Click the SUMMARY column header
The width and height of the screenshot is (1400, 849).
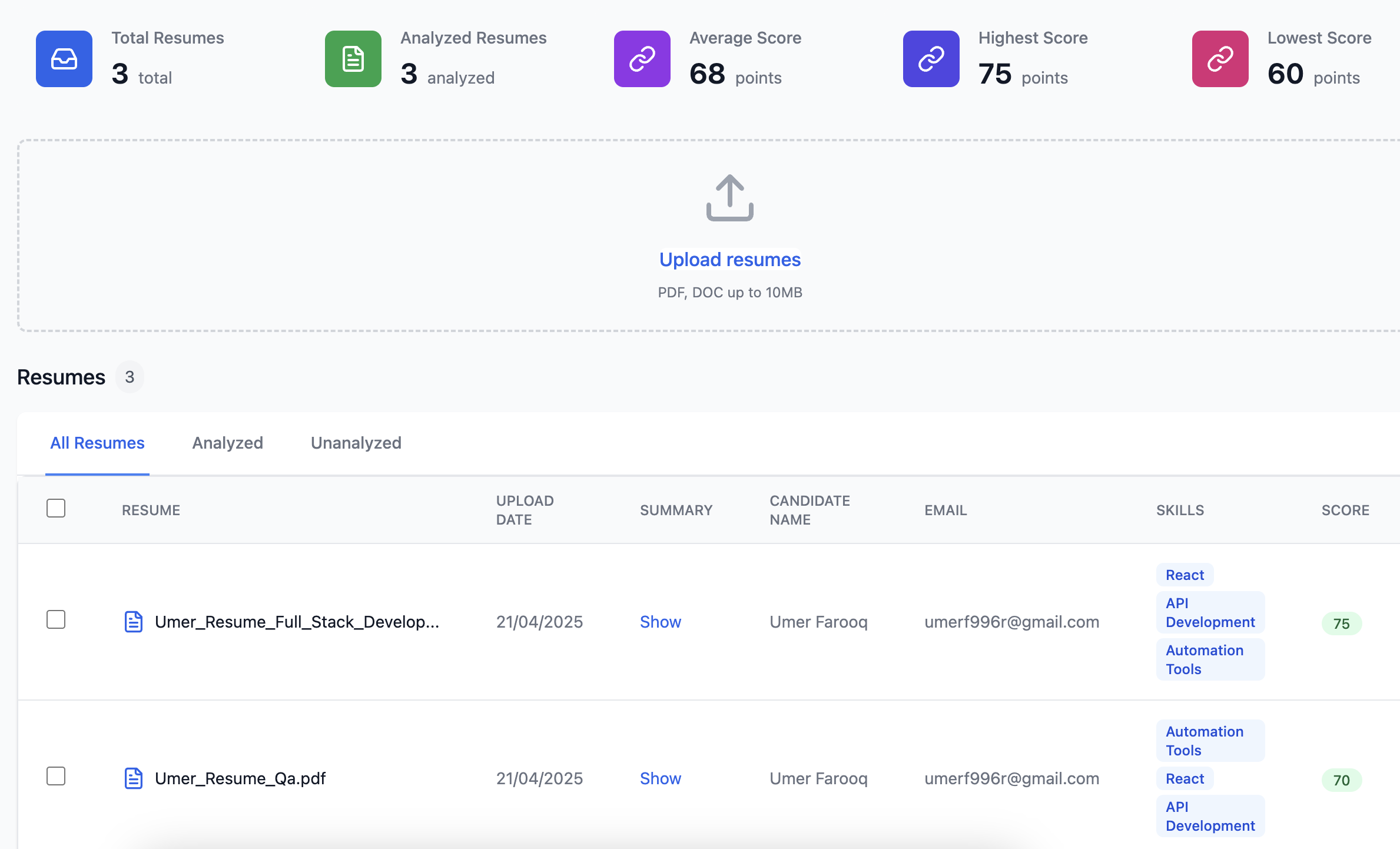click(x=676, y=510)
